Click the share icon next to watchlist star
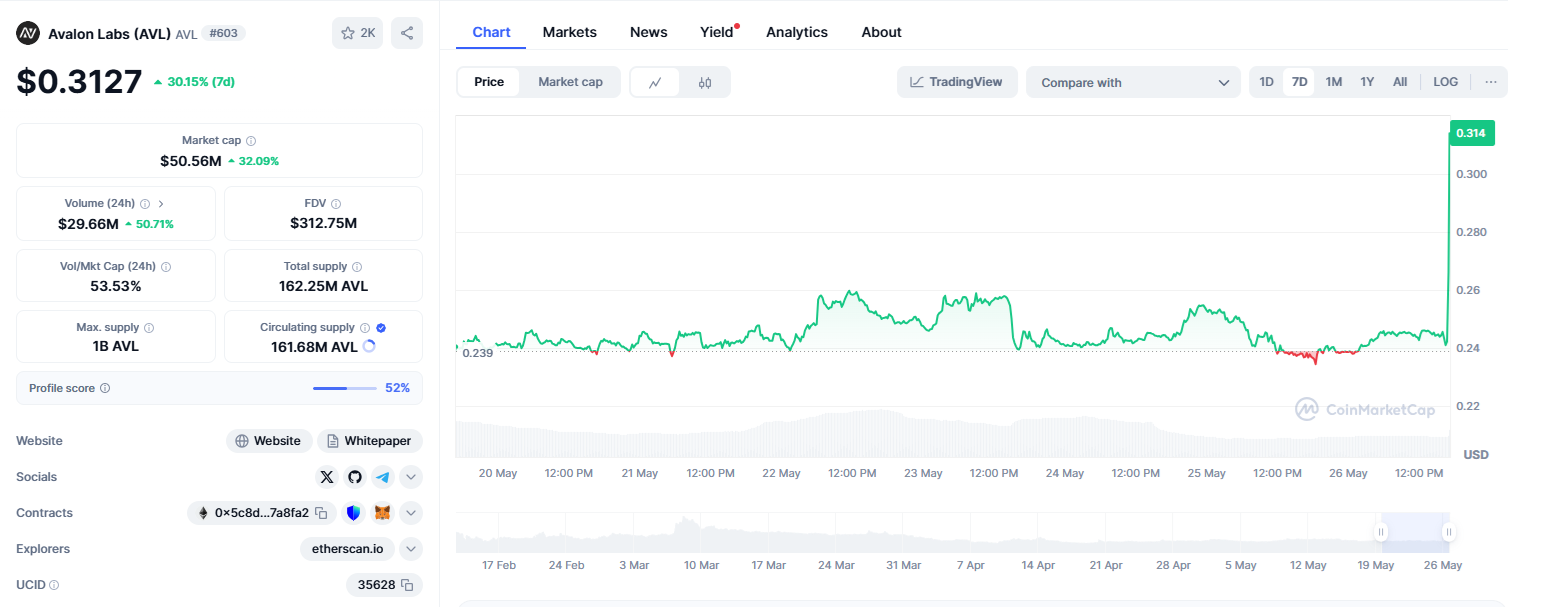 (407, 33)
